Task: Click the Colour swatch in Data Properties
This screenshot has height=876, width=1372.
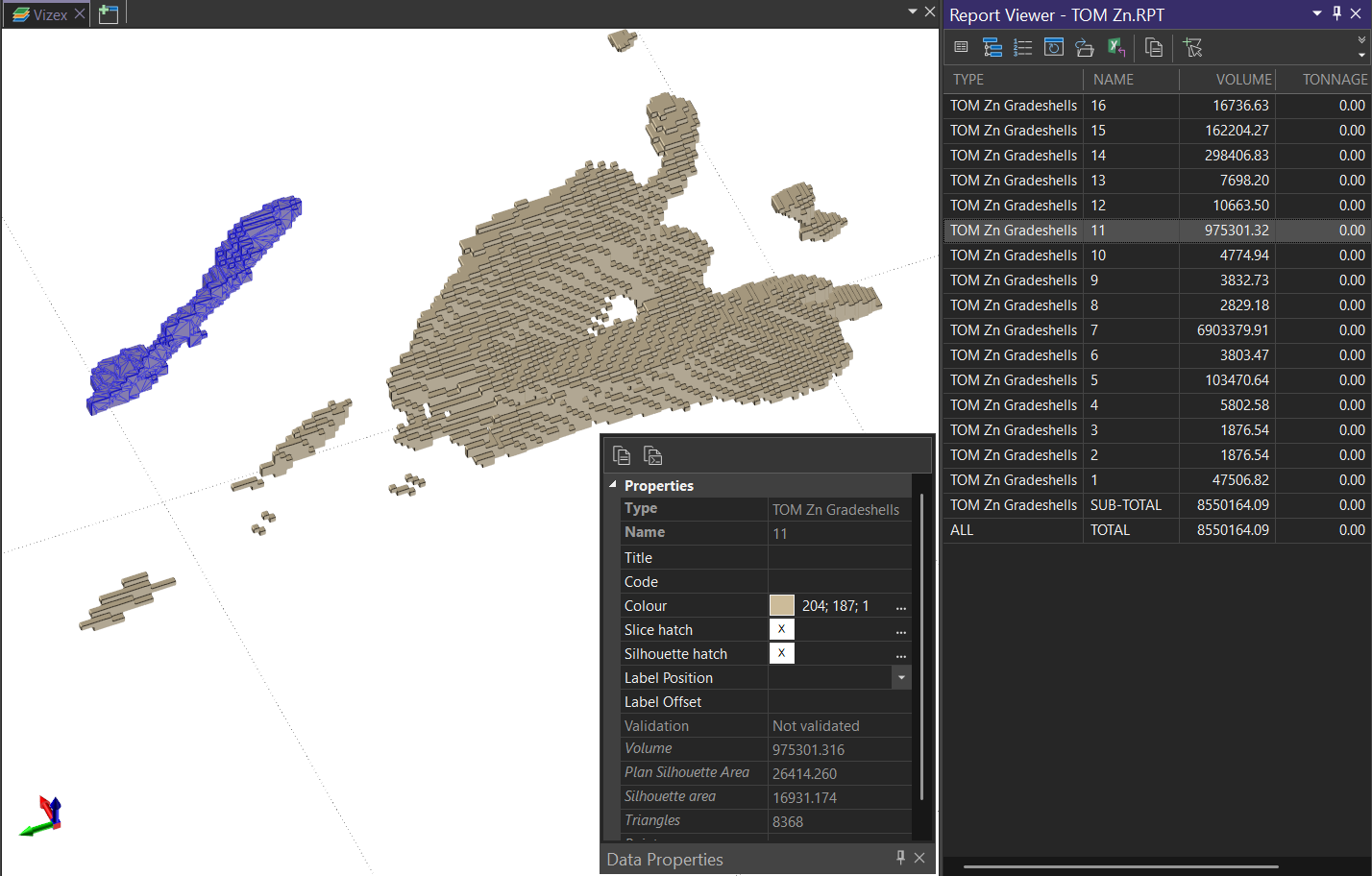Action: [782, 605]
